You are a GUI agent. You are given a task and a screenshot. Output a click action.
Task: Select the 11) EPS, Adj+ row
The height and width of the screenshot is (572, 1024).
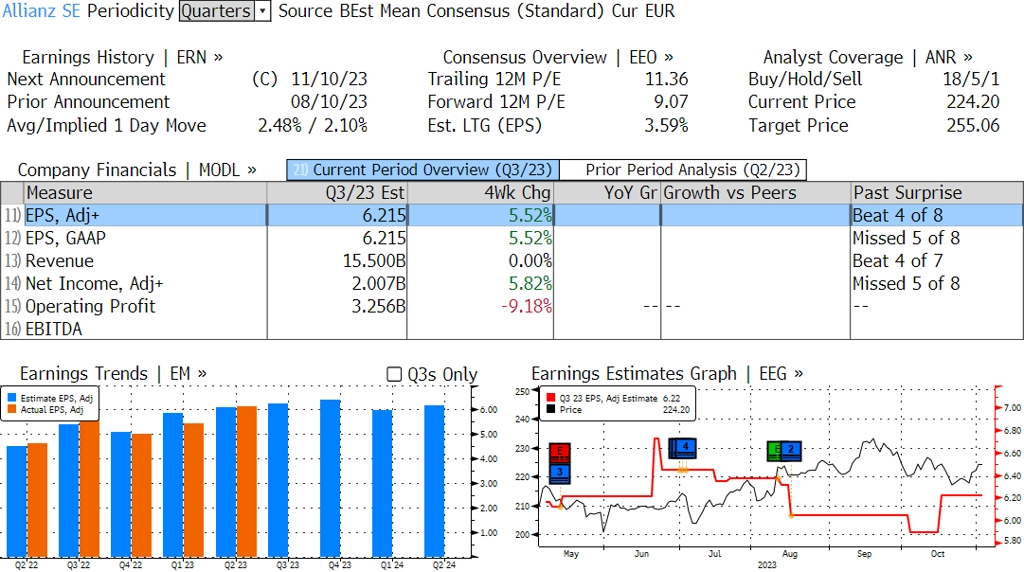tap(512, 215)
